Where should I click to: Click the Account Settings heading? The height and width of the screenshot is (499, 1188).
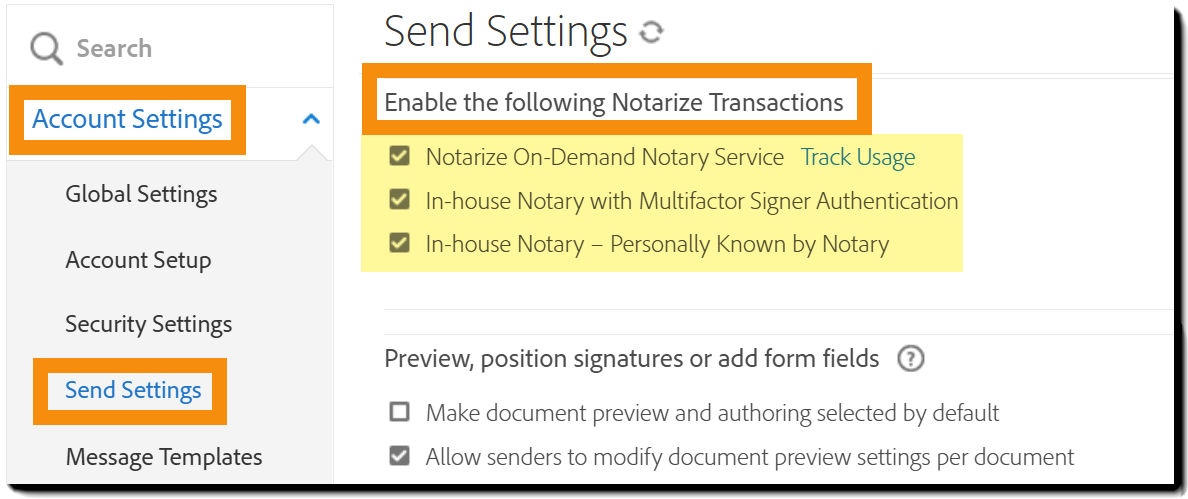127,119
